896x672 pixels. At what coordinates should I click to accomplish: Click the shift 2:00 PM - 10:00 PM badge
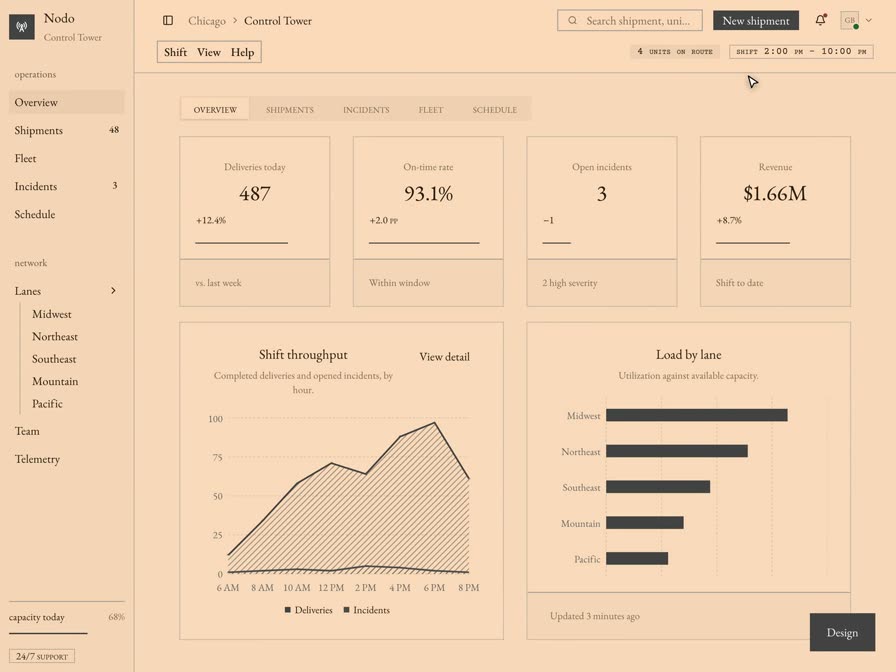coord(801,51)
